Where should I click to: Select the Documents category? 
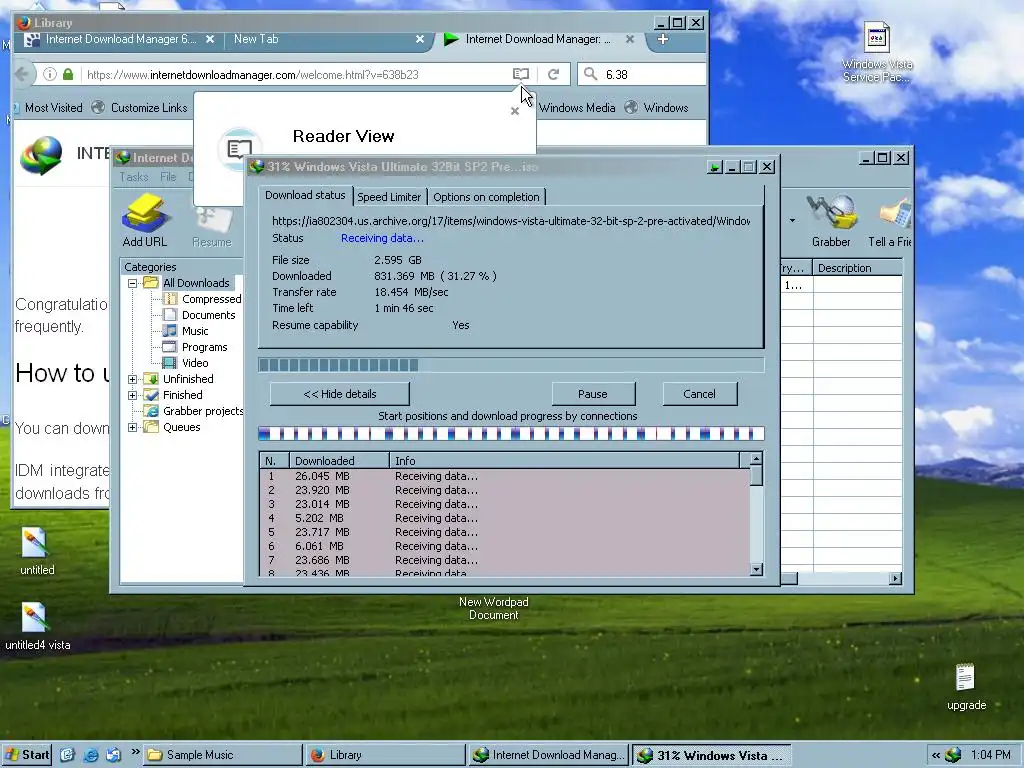208,315
